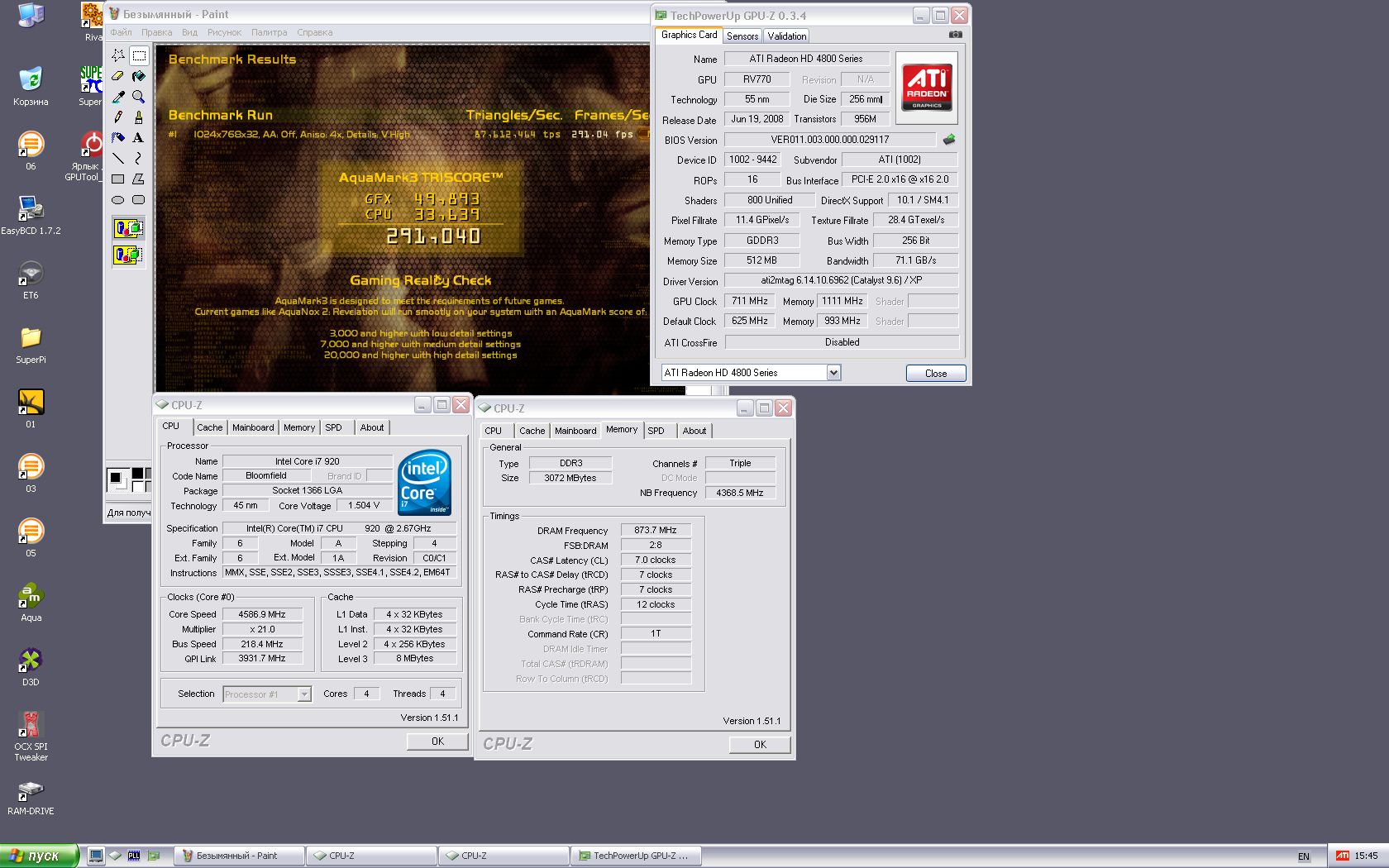Open the Processor #1 selection dropdown in CPU-Z

tap(304, 694)
